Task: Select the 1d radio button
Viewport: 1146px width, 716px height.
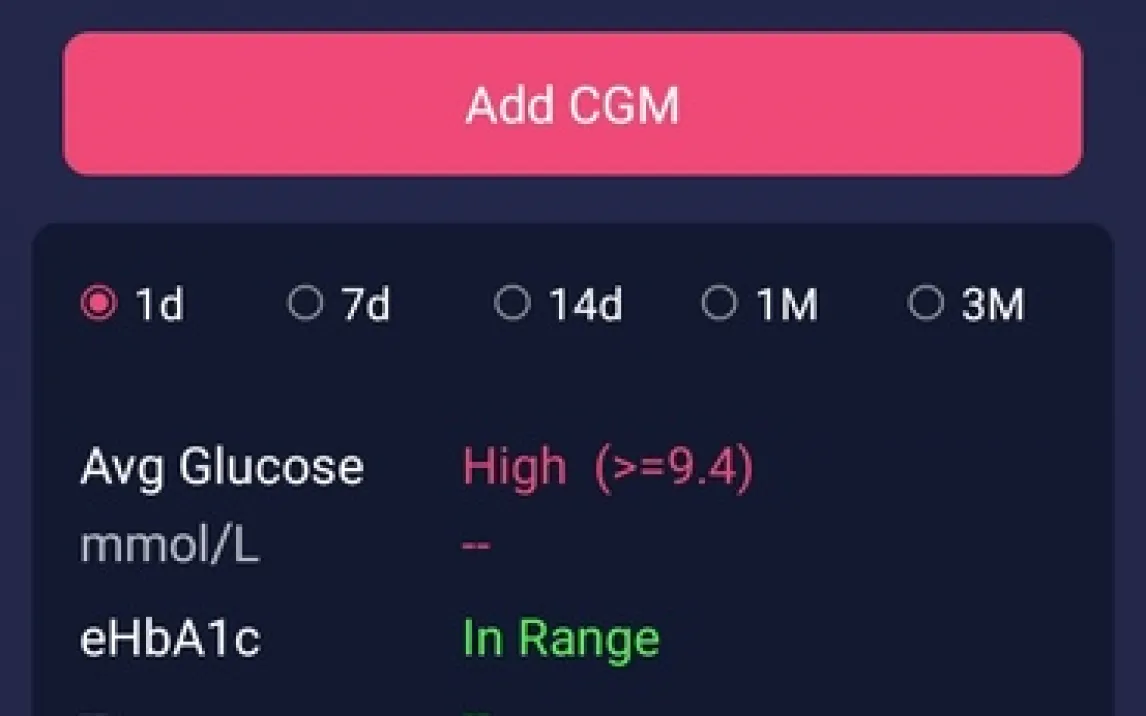Action: pyautogui.click(x=98, y=303)
